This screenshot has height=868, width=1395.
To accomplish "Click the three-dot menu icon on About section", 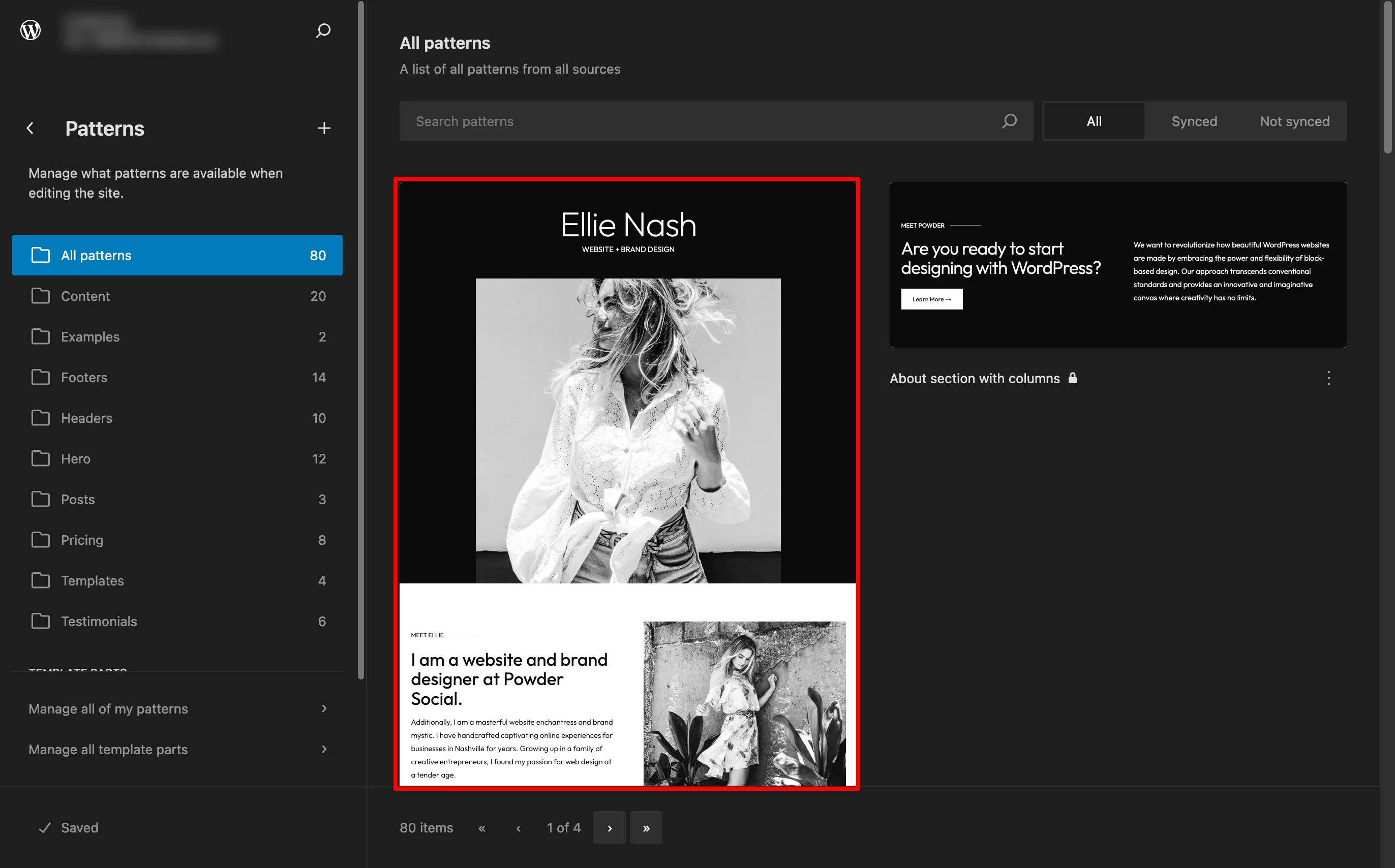I will [1329, 378].
